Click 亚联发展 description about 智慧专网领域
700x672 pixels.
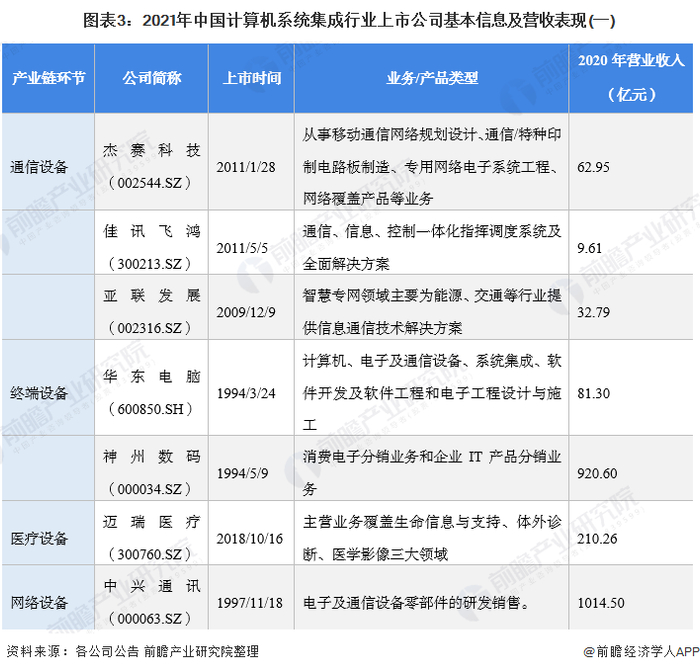click(432, 312)
